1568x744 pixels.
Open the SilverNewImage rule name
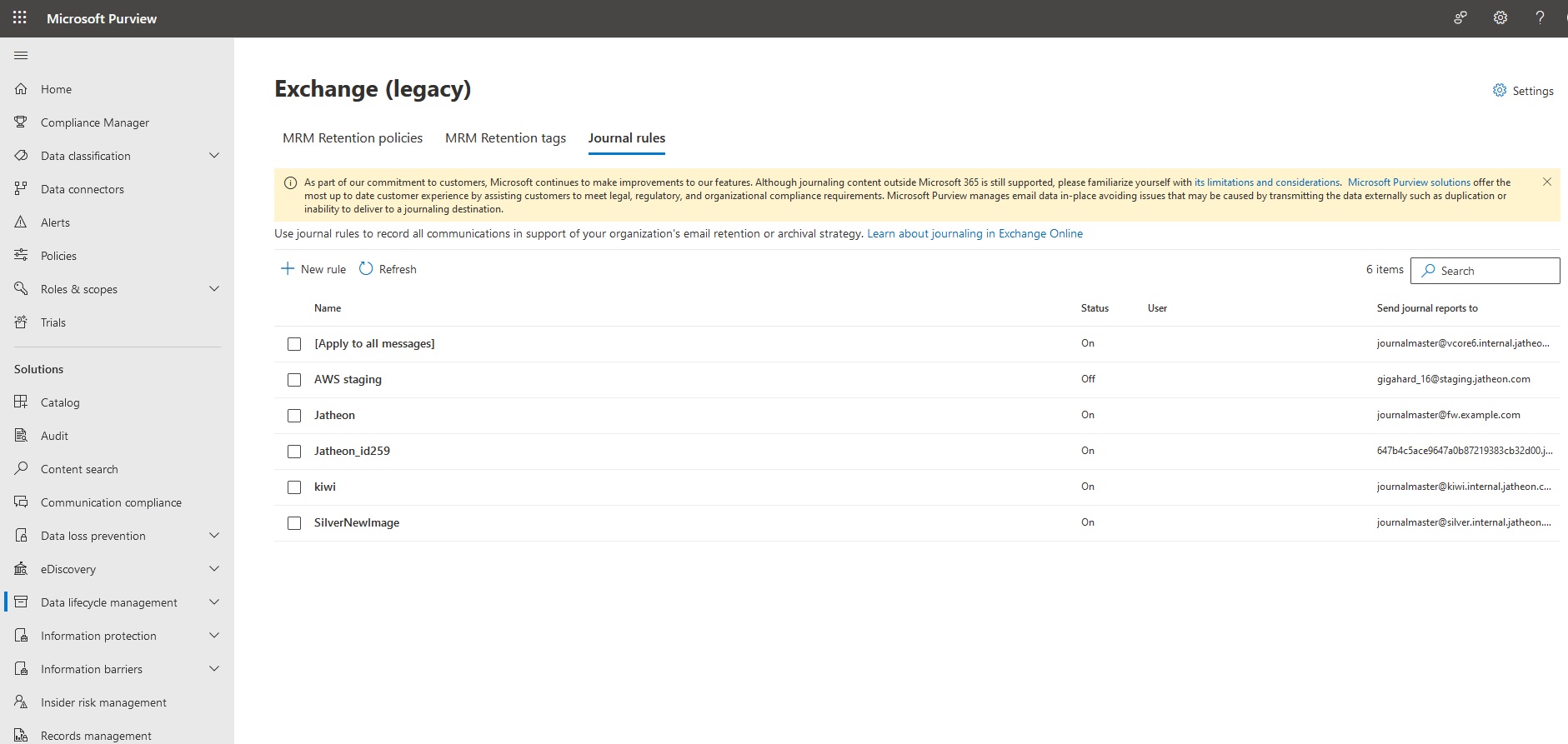(357, 523)
